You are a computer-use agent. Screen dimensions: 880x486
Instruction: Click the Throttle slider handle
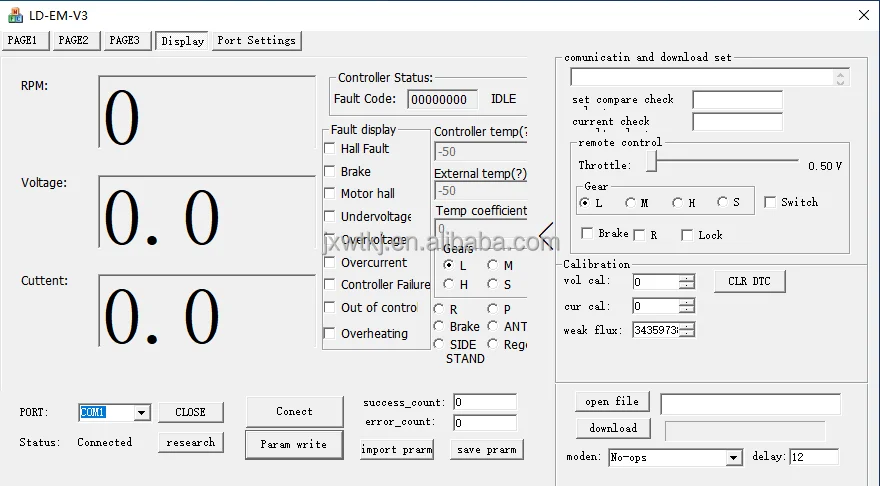(652, 162)
